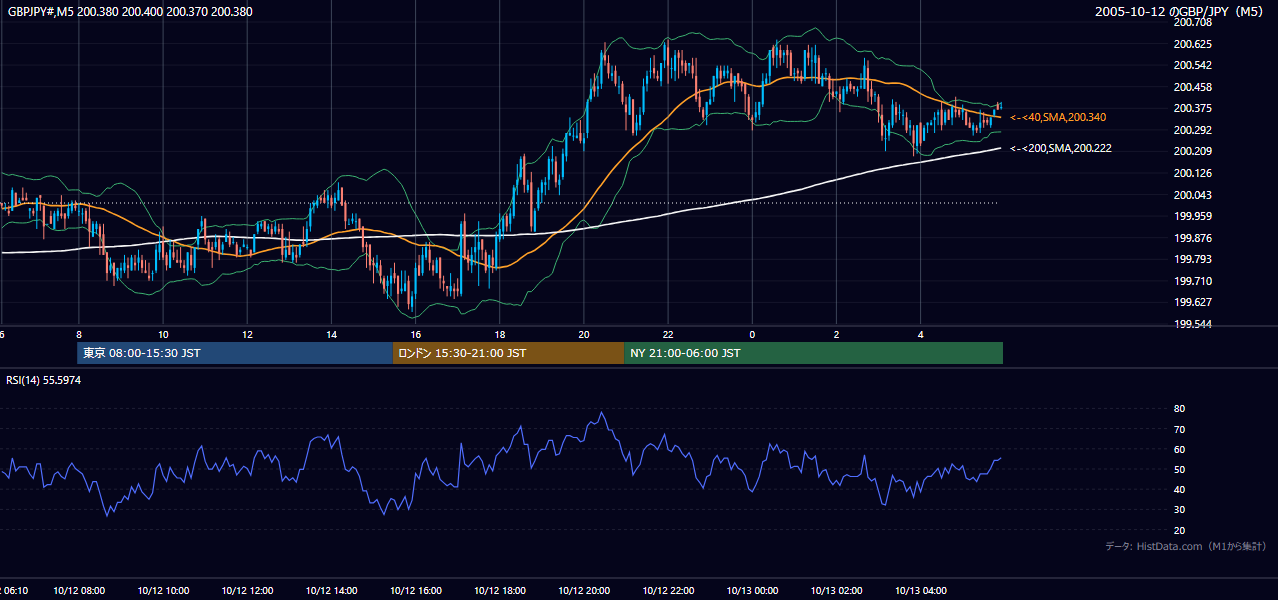
Task: Click the NY session bar 21:00-06:00 JST
Action: tap(813, 353)
